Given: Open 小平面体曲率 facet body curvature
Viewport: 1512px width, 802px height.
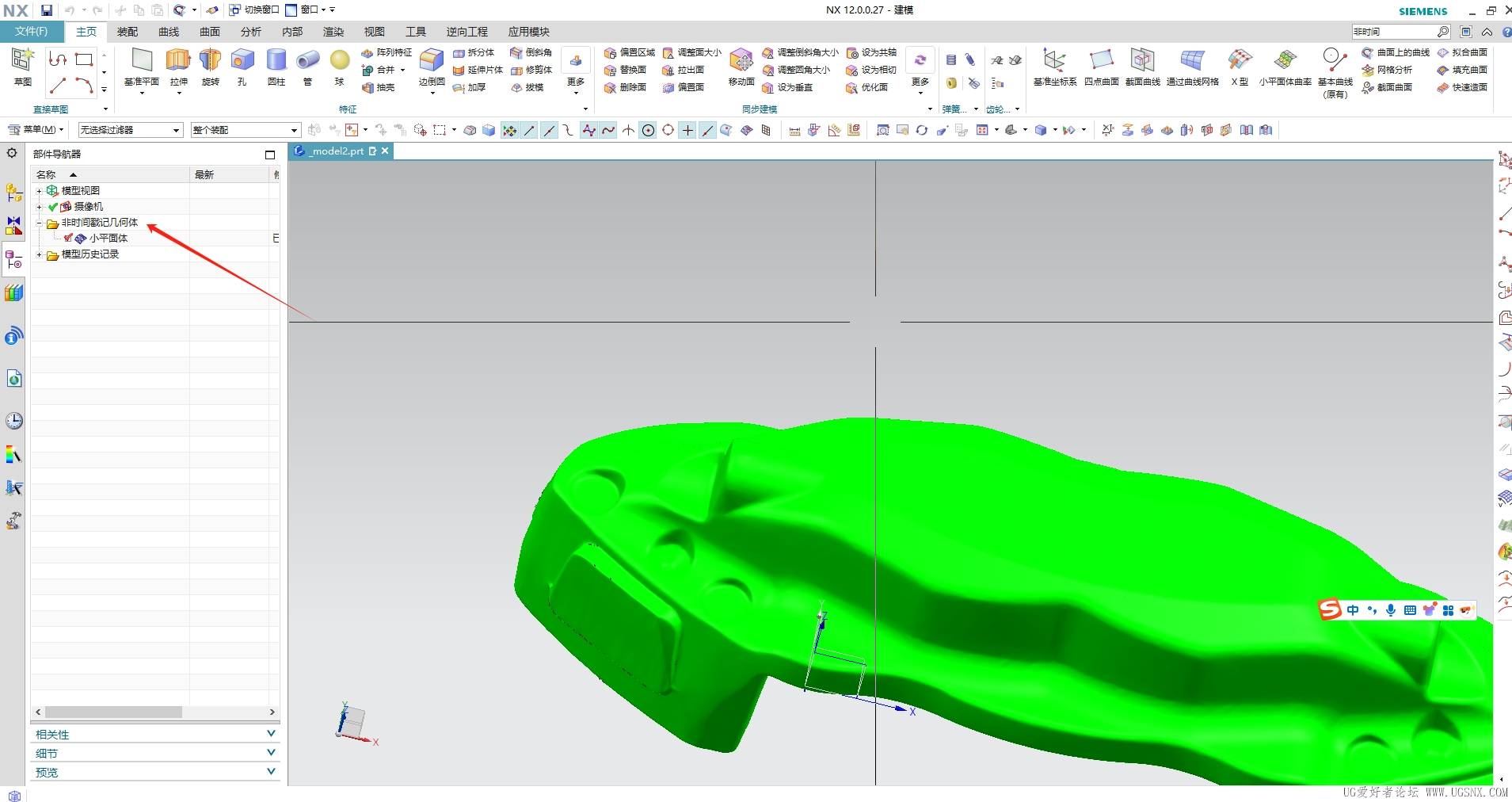Looking at the screenshot, I should 1285,67.
